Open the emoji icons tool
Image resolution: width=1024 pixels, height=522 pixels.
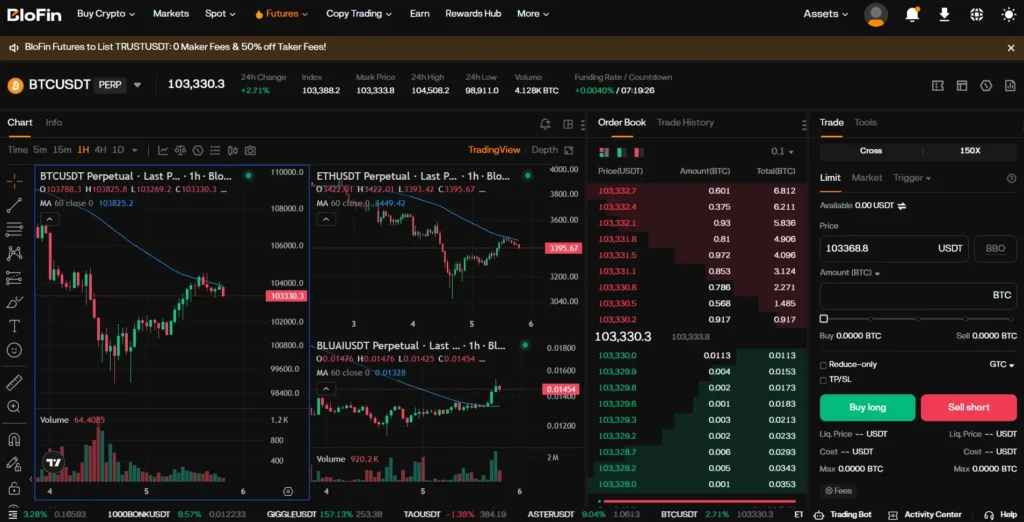[x=14, y=350]
